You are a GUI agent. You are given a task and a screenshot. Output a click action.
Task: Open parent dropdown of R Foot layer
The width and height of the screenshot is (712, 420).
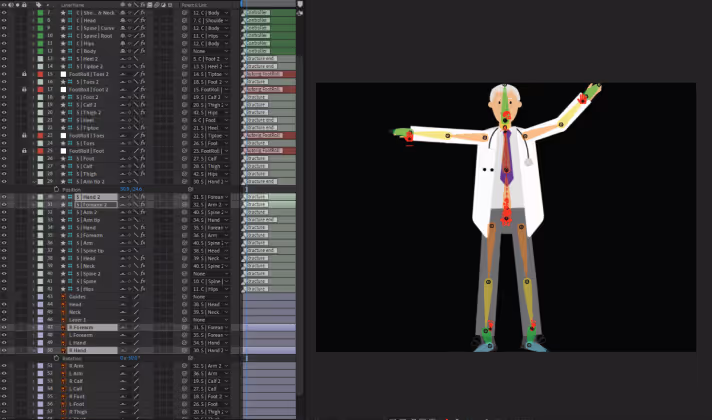point(211,396)
